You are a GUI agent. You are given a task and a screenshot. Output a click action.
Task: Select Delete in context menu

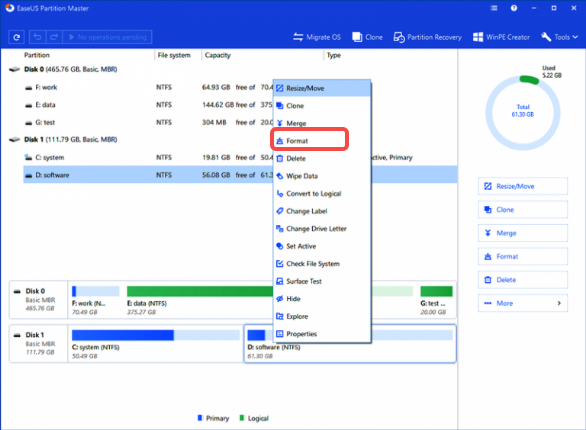(322, 158)
